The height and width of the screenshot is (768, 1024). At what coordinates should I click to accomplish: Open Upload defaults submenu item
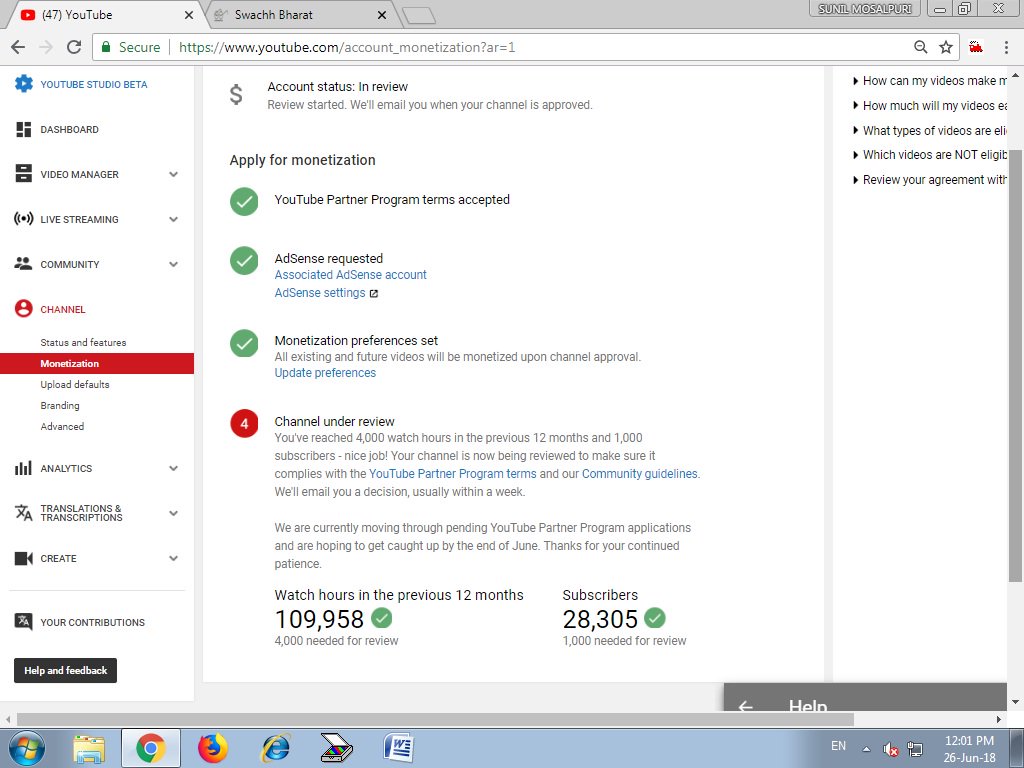[75, 384]
